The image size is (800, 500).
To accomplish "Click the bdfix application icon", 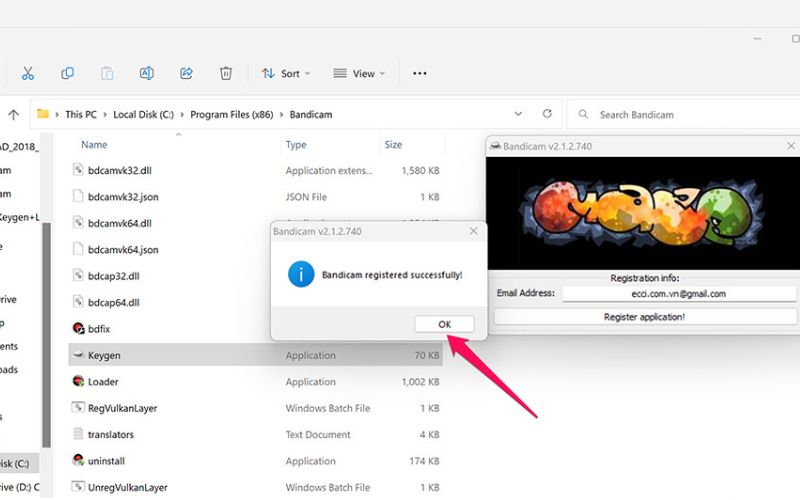I will click(x=78, y=328).
